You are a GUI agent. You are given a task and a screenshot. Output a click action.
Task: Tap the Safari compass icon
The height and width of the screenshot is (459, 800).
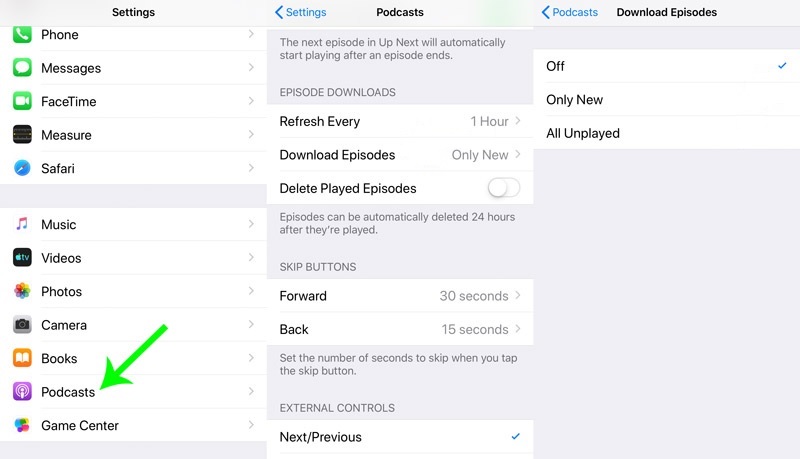pos(22,168)
